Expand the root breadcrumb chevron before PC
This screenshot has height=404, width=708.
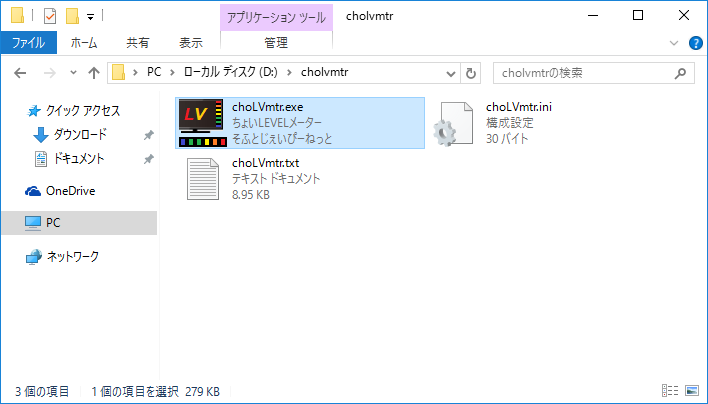[x=135, y=73]
